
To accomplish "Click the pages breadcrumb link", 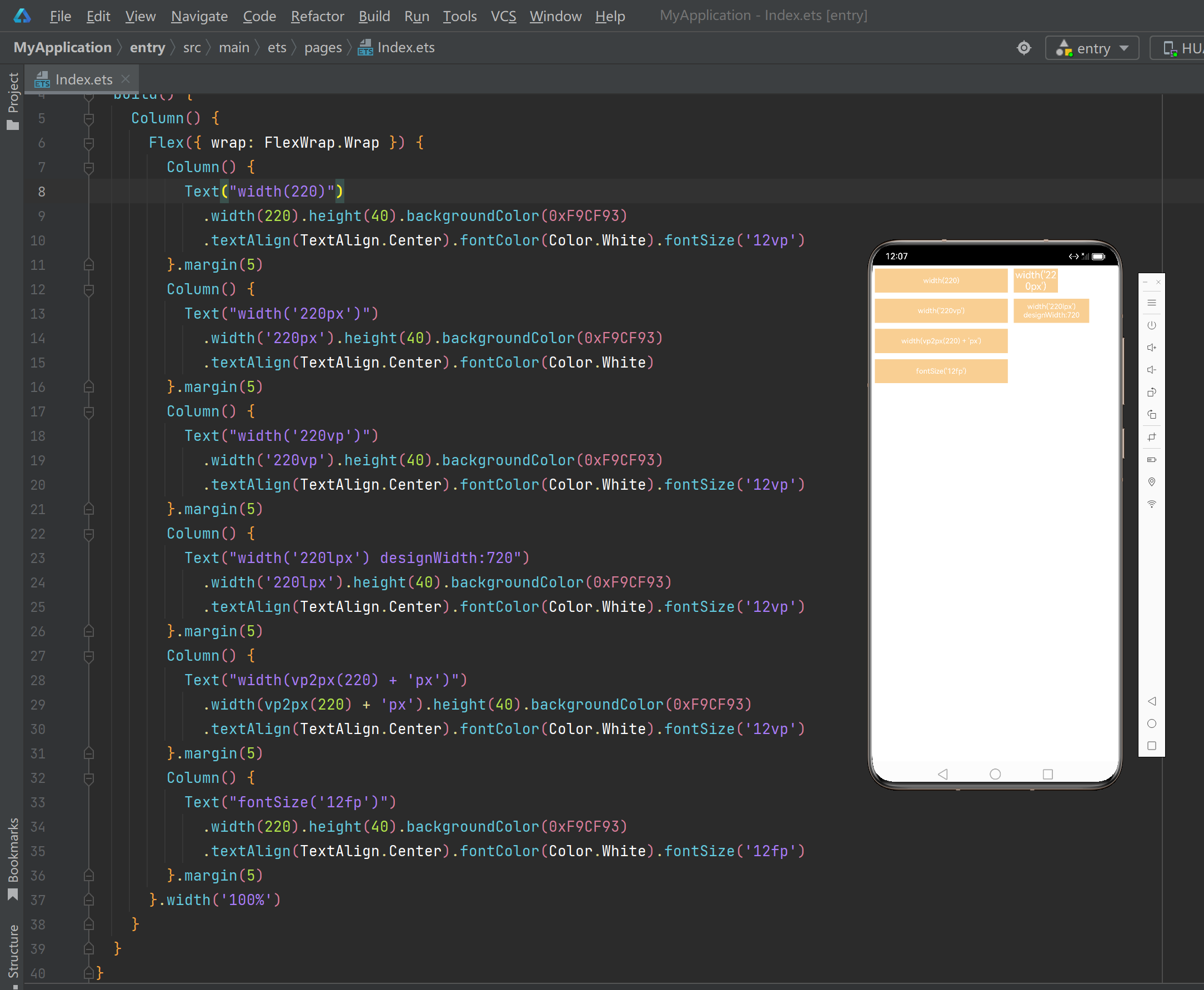I will coord(323,48).
